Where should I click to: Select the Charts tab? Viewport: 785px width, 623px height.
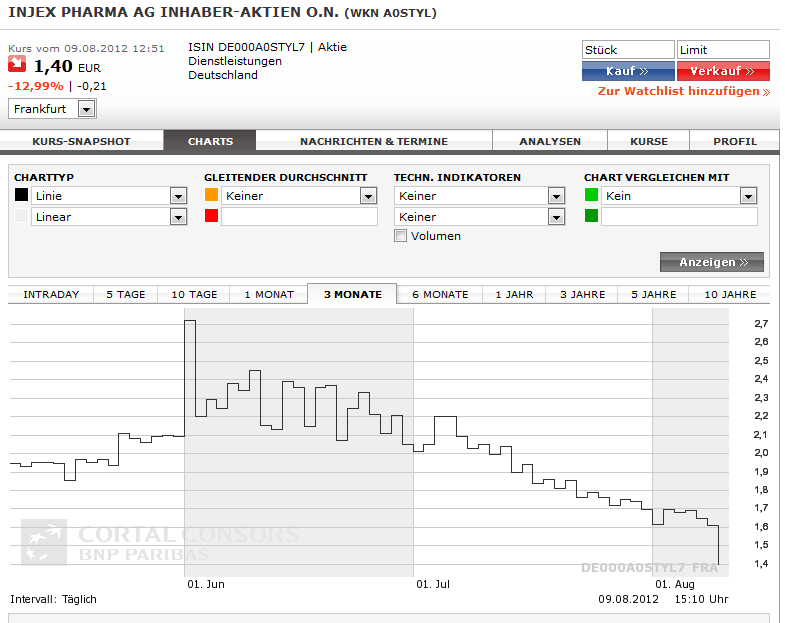(x=210, y=142)
